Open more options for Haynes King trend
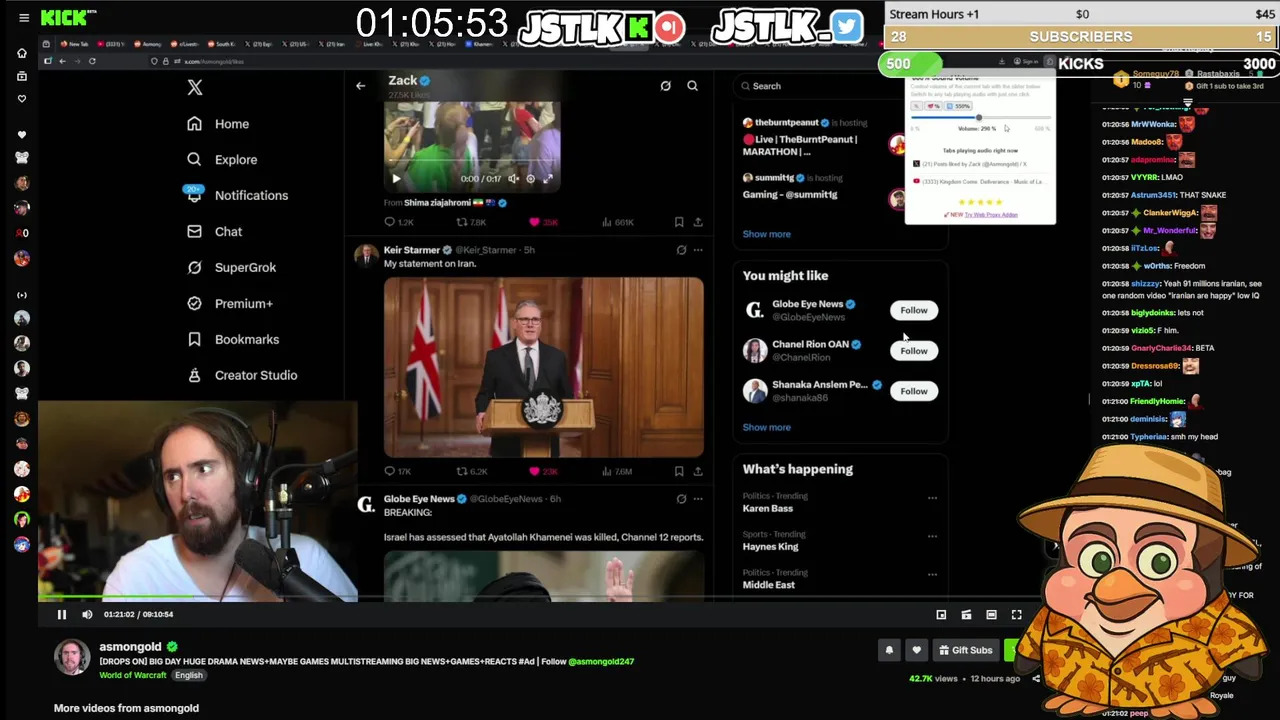Image resolution: width=1280 pixels, height=720 pixels. coord(932,536)
